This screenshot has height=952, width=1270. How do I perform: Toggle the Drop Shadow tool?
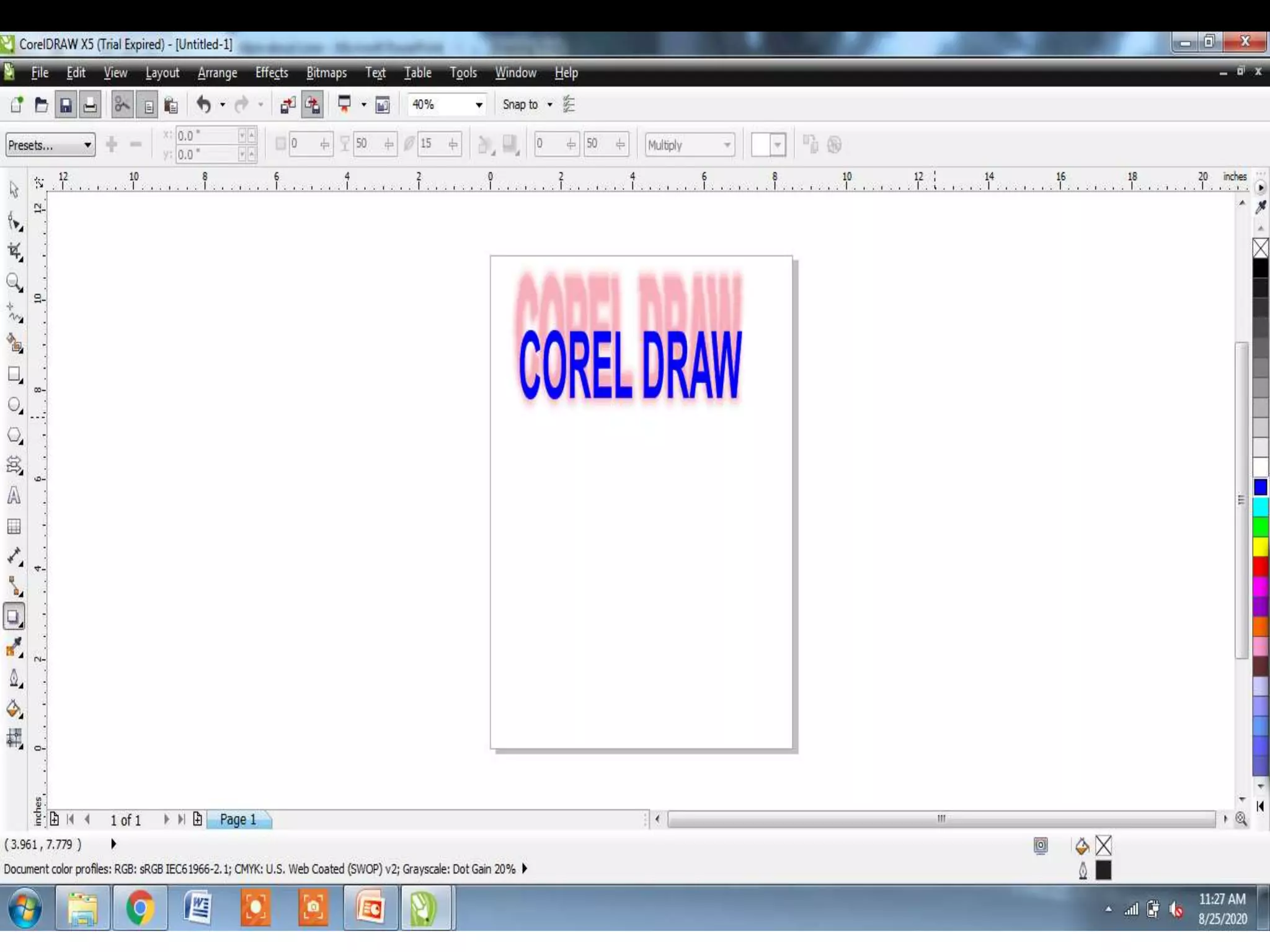click(14, 617)
